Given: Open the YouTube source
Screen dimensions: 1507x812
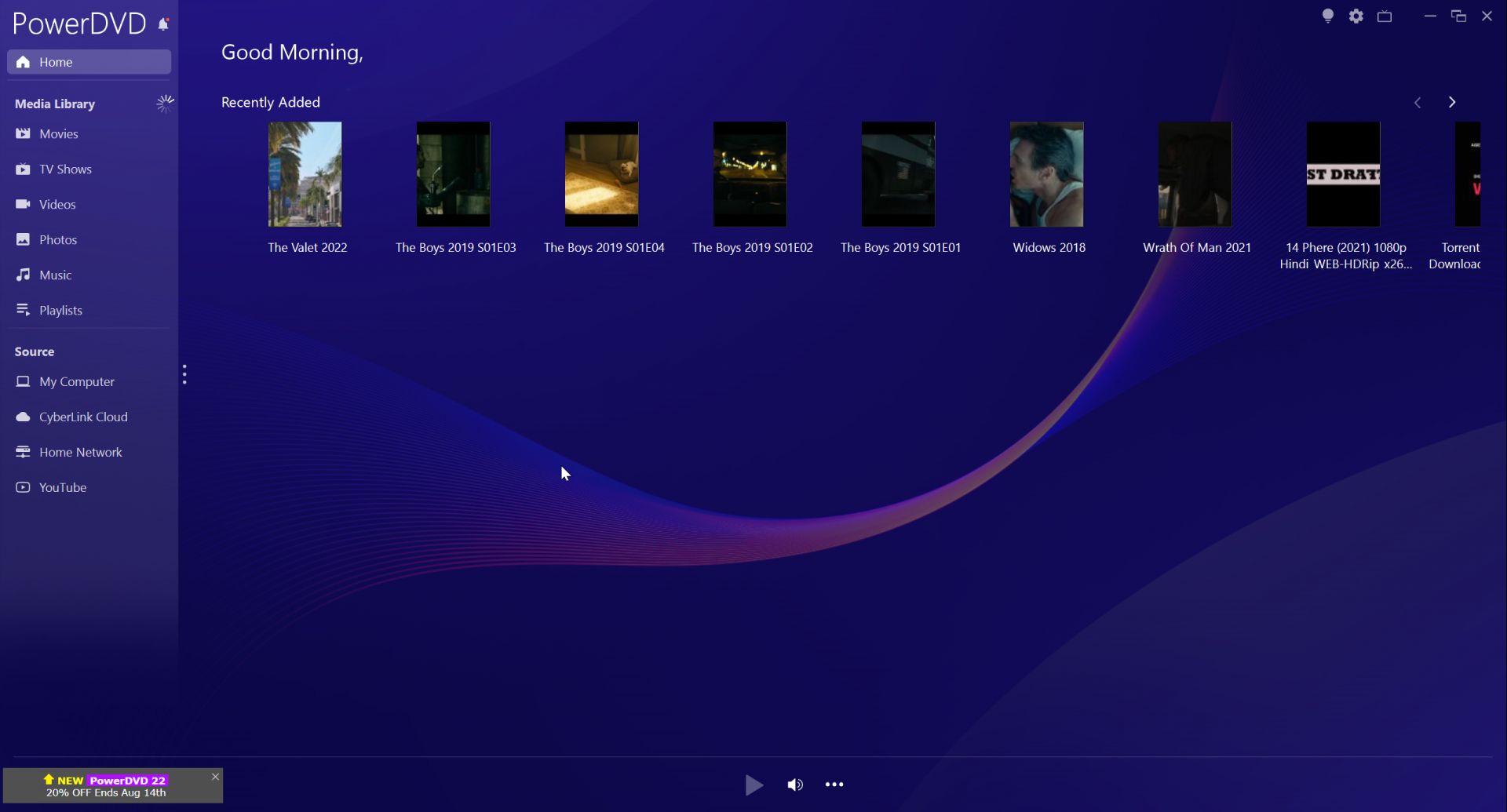Looking at the screenshot, I should [89, 488].
